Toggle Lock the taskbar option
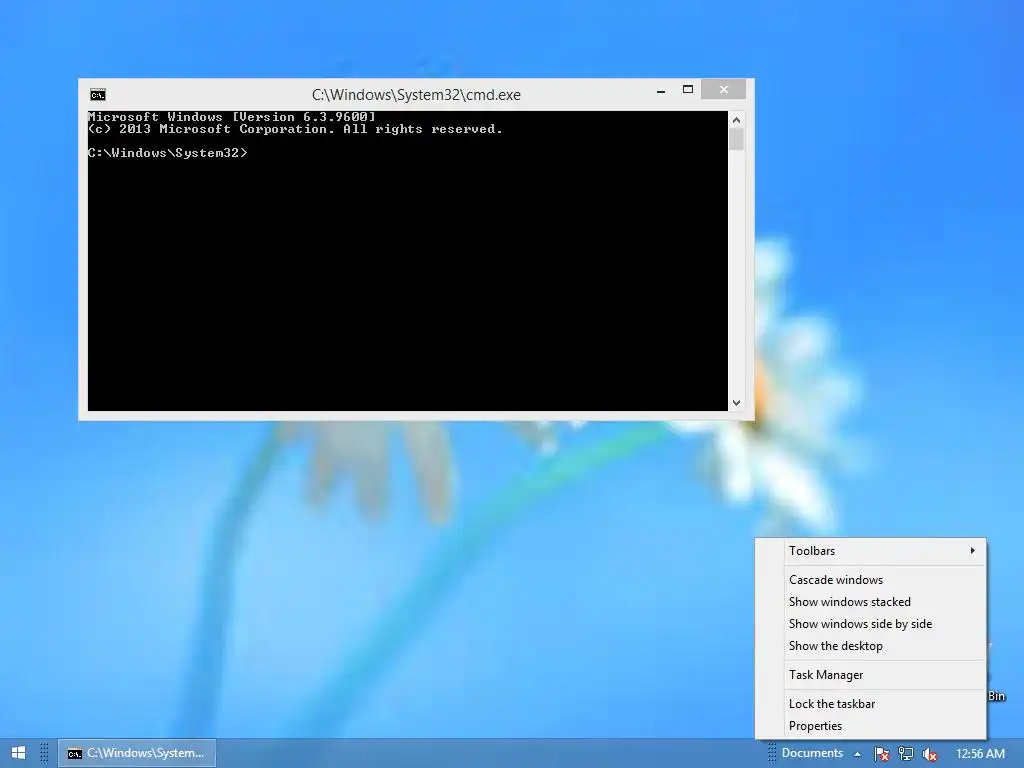This screenshot has width=1024, height=768. [885, 703]
